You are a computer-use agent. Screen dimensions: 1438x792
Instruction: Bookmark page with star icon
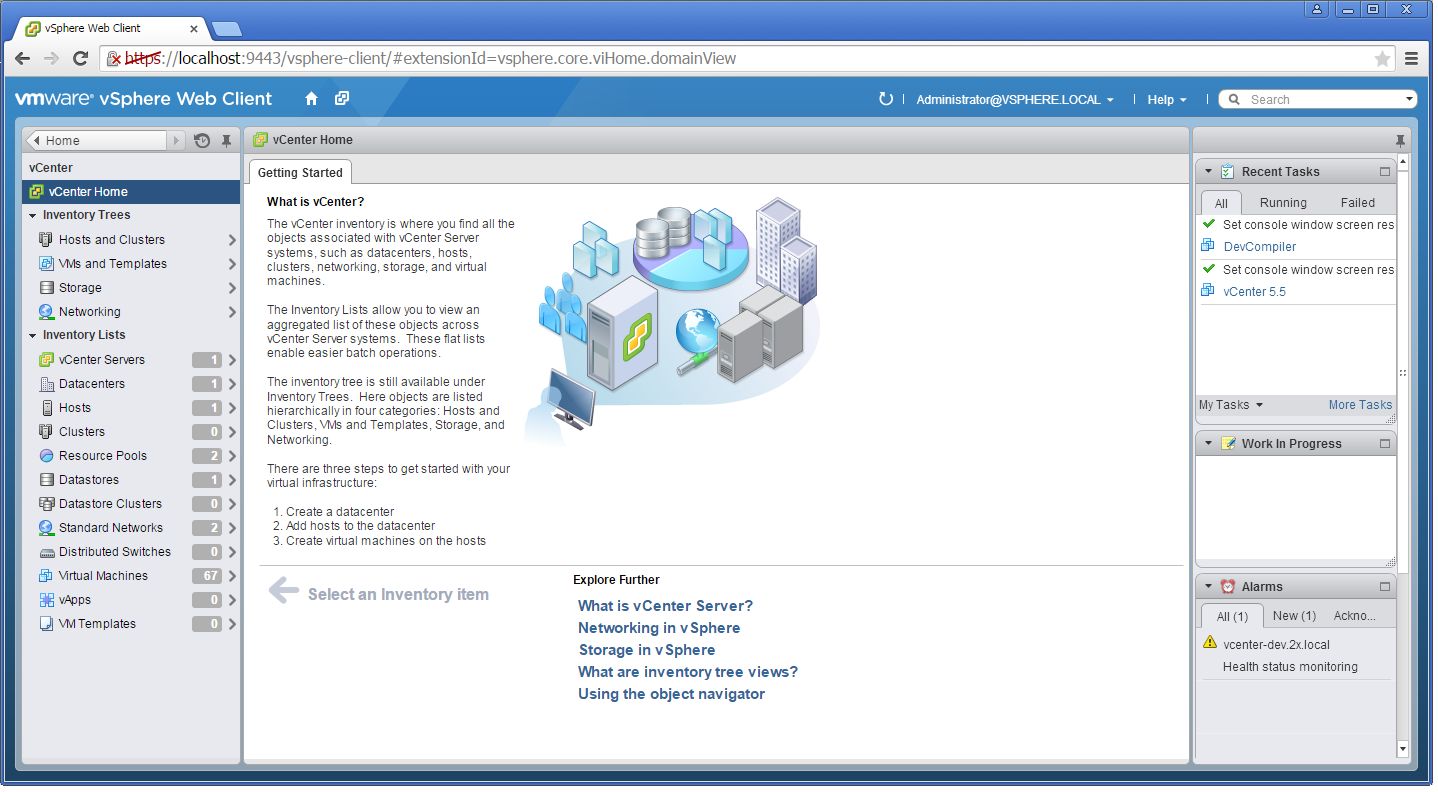(1382, 59)
